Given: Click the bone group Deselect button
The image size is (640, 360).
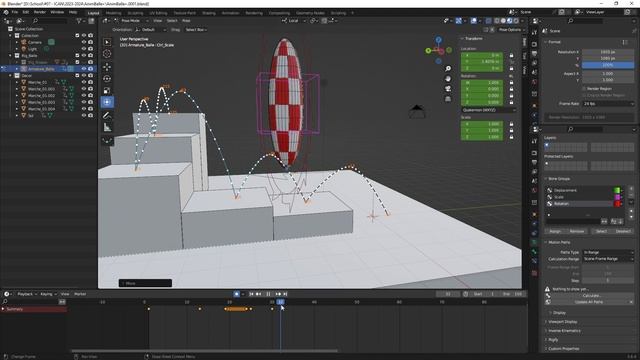Looking at the screenshot, I should click(623, 231).
